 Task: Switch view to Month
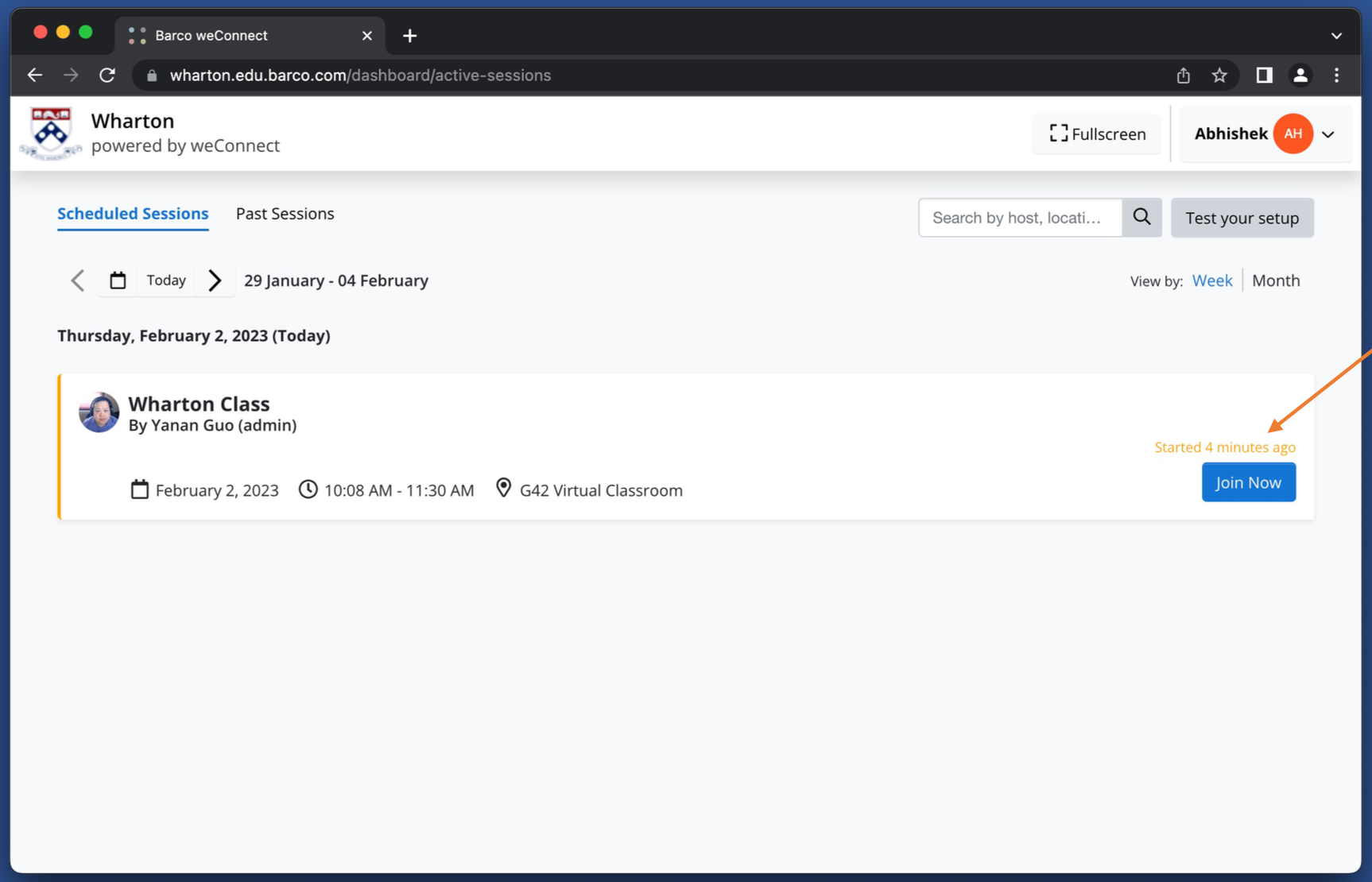1276,280
